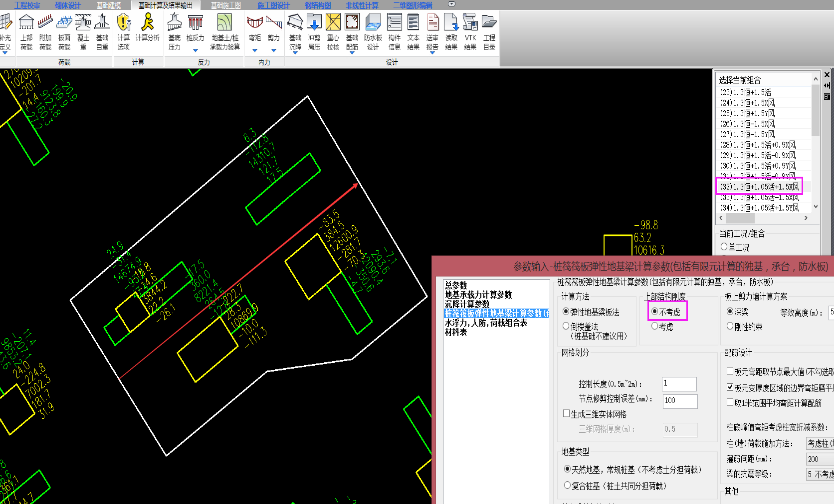Show 基底压力 results icon

(174, 22)
